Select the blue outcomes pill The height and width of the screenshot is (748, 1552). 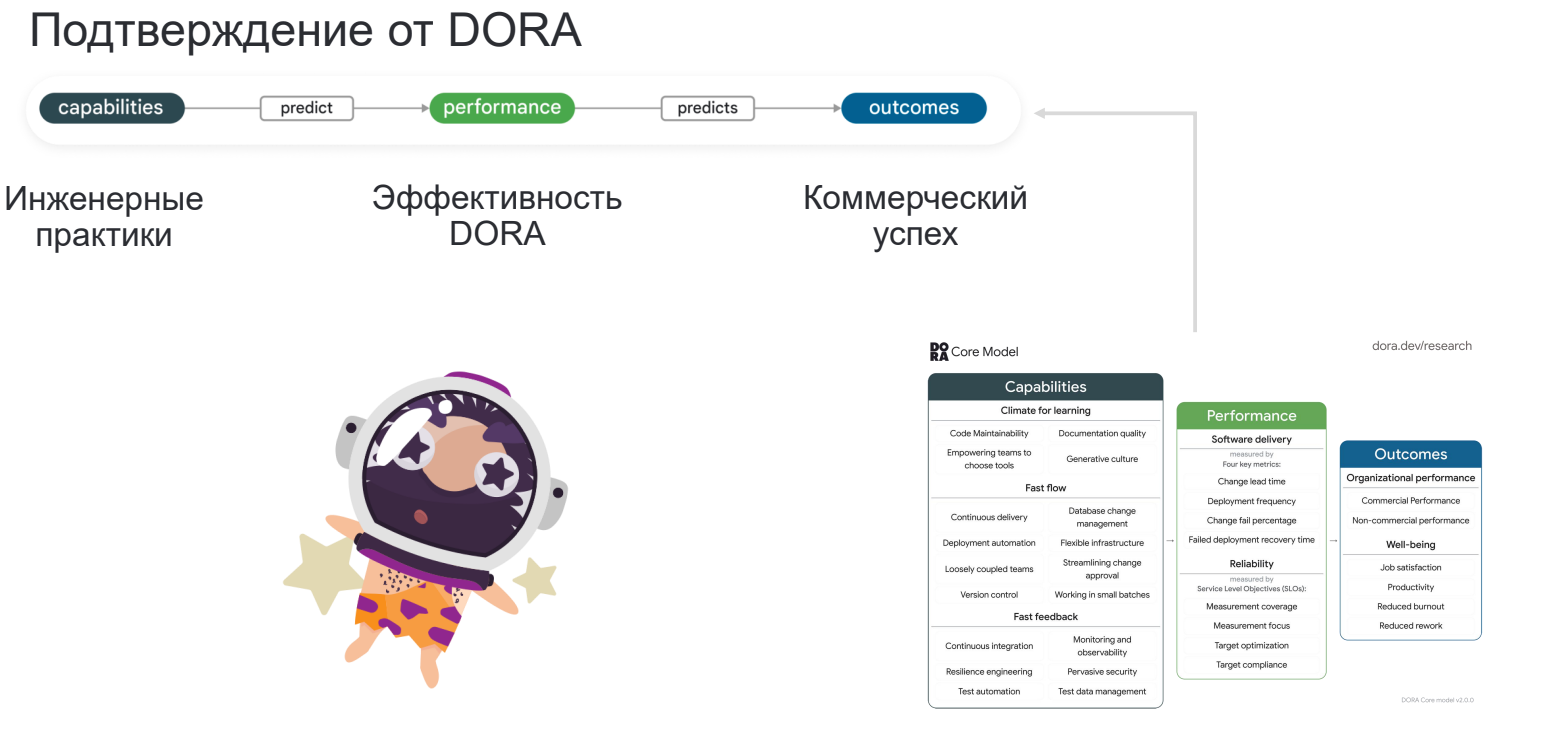click(913, 108)
